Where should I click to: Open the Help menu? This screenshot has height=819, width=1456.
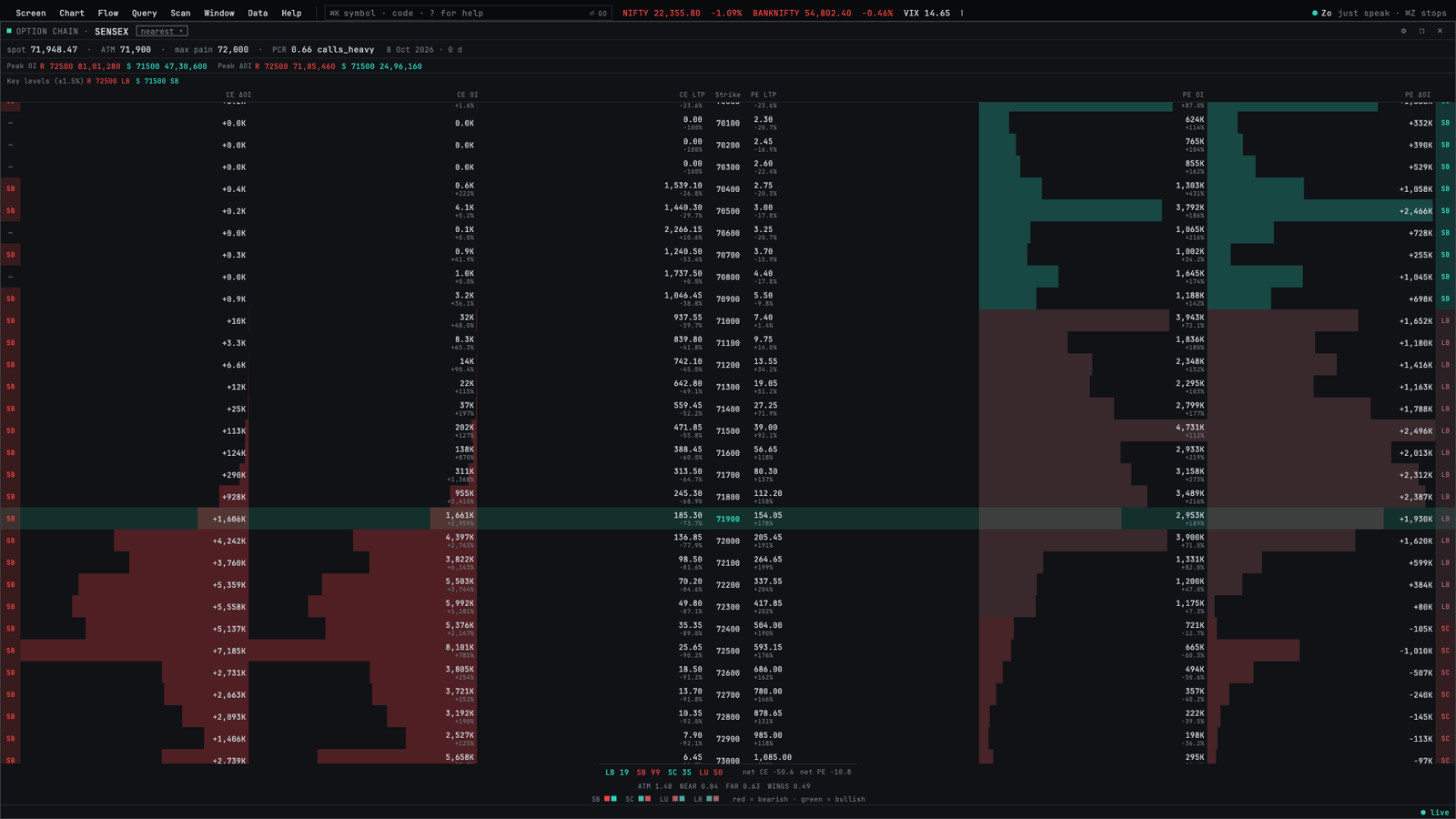tap(291, 13)
